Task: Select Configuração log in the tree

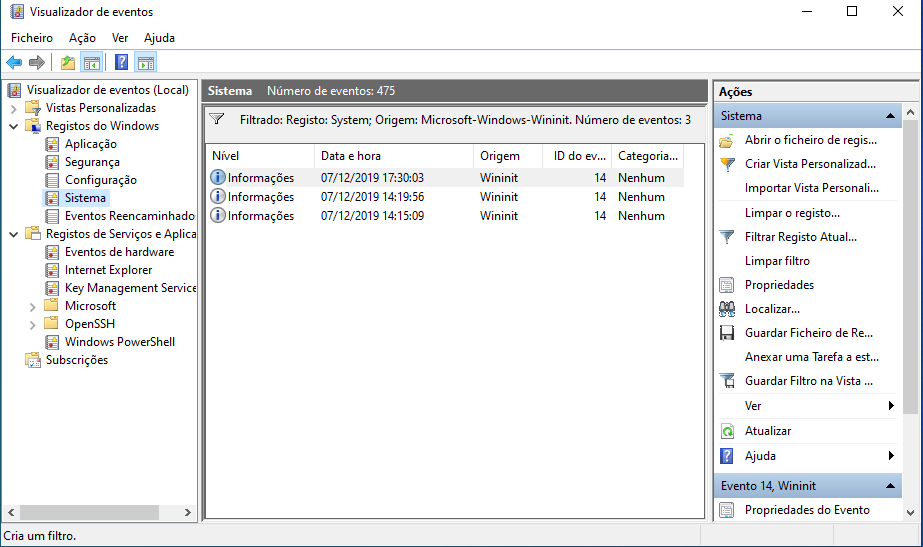Action: (x=101, y=180)
